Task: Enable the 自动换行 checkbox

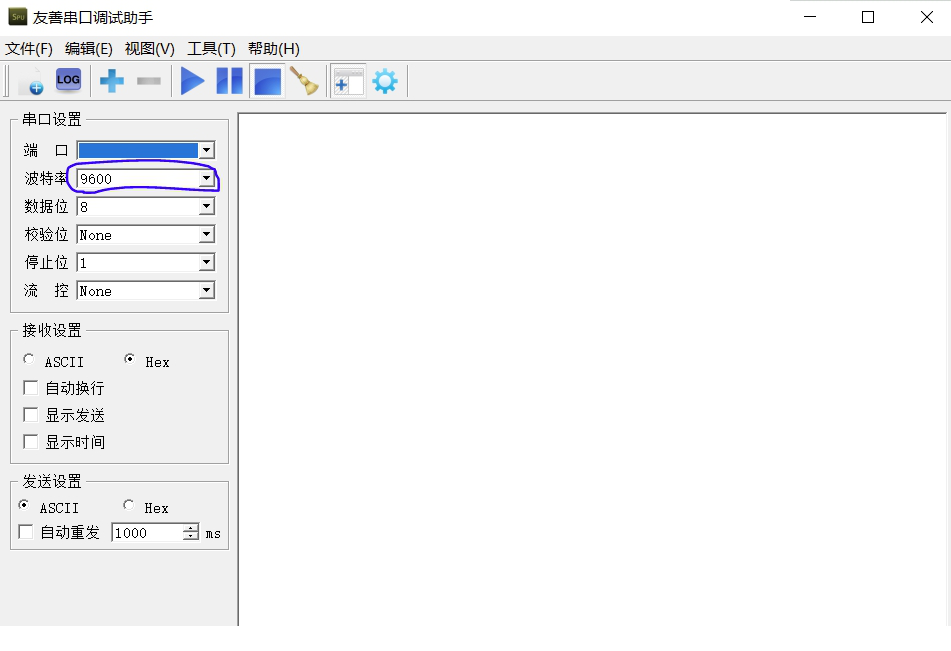Action: tap(30, 387)
